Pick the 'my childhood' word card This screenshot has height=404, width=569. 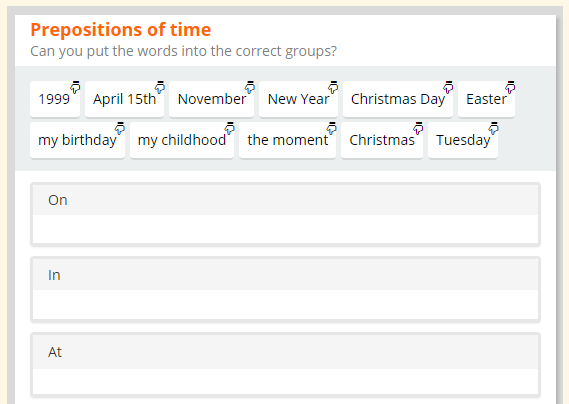point(182,140)
